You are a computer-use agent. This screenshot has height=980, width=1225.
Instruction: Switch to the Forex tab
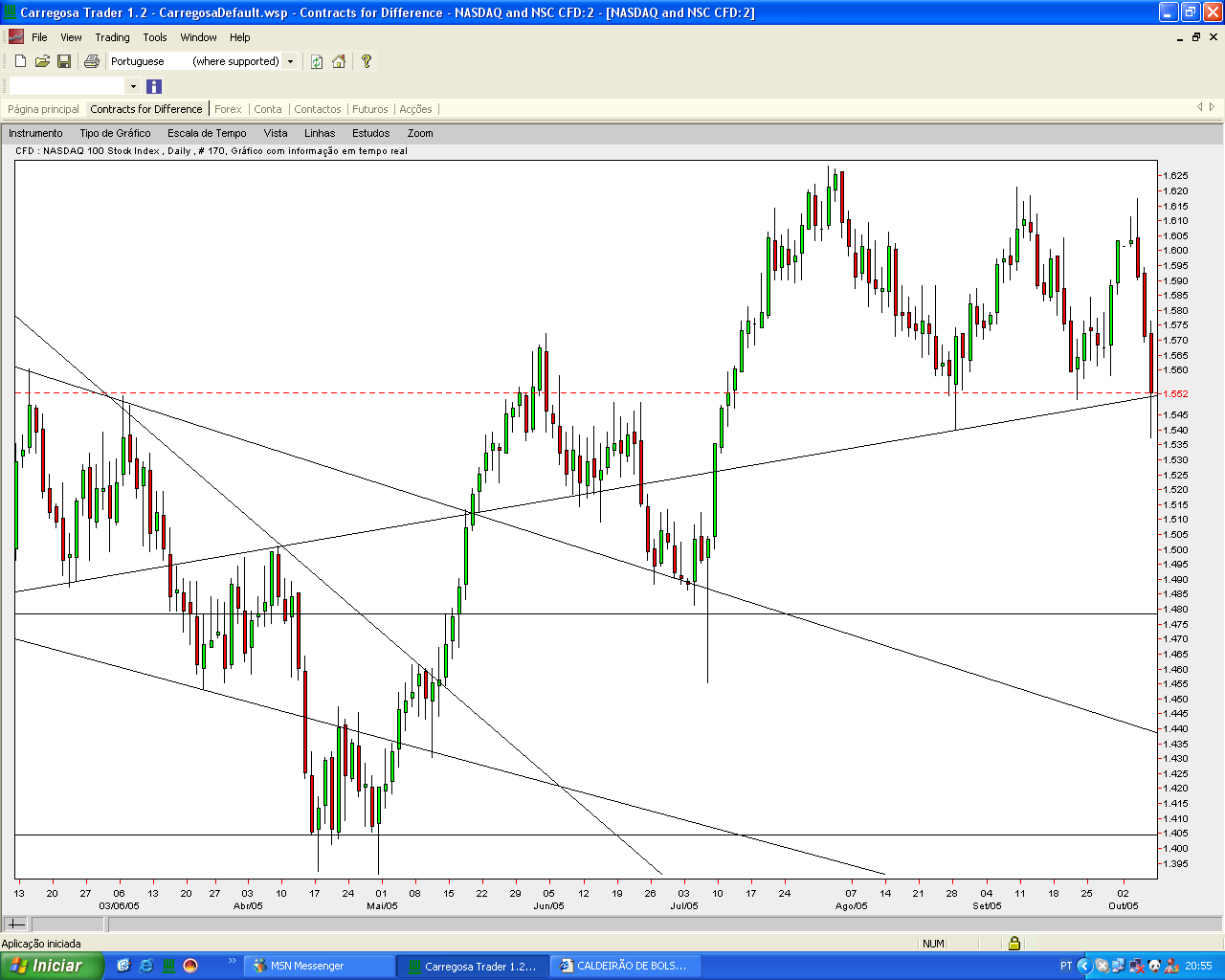(x=228, y=109)
